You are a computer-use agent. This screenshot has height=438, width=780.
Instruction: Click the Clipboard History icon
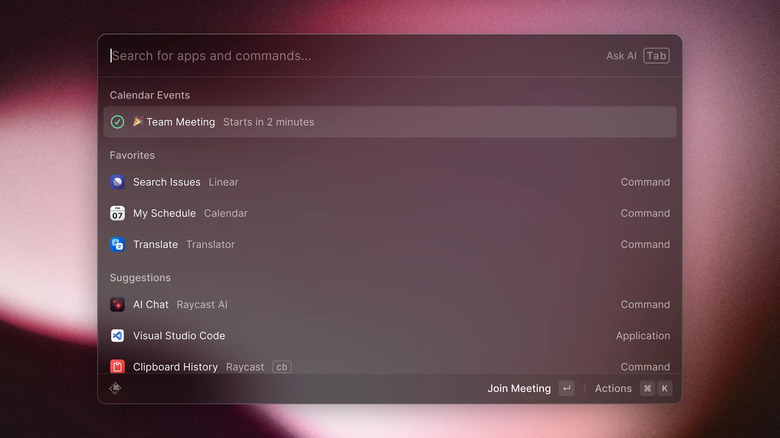(x=117, y=367)
